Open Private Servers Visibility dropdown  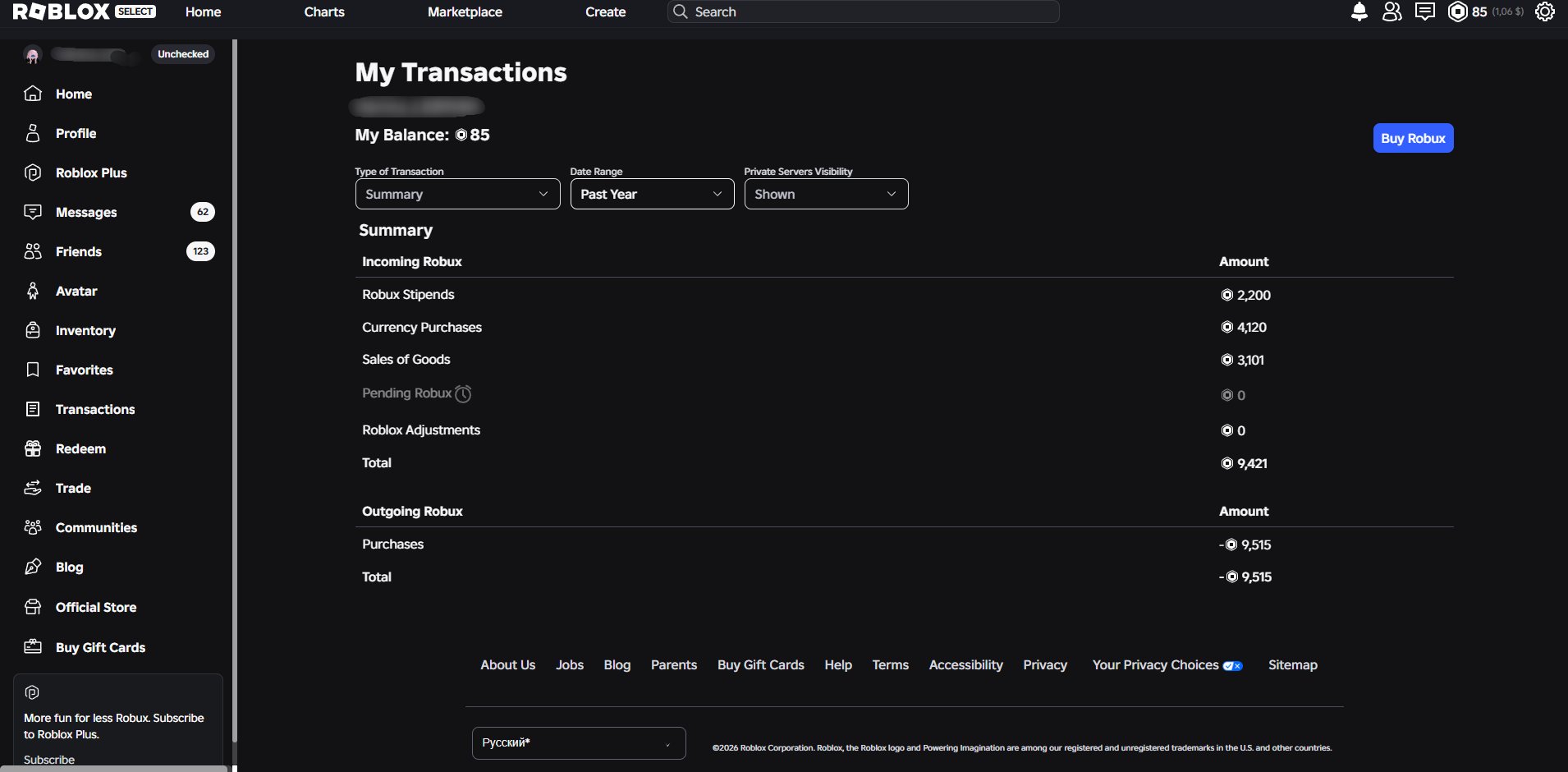coord(826,194)
